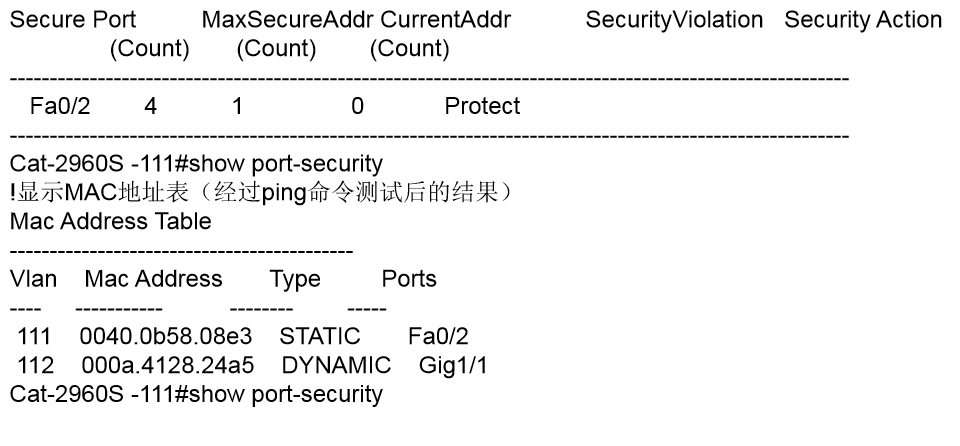Click the "Mac Address" column header
The image size is (960, 446).
tap(154, 279)
